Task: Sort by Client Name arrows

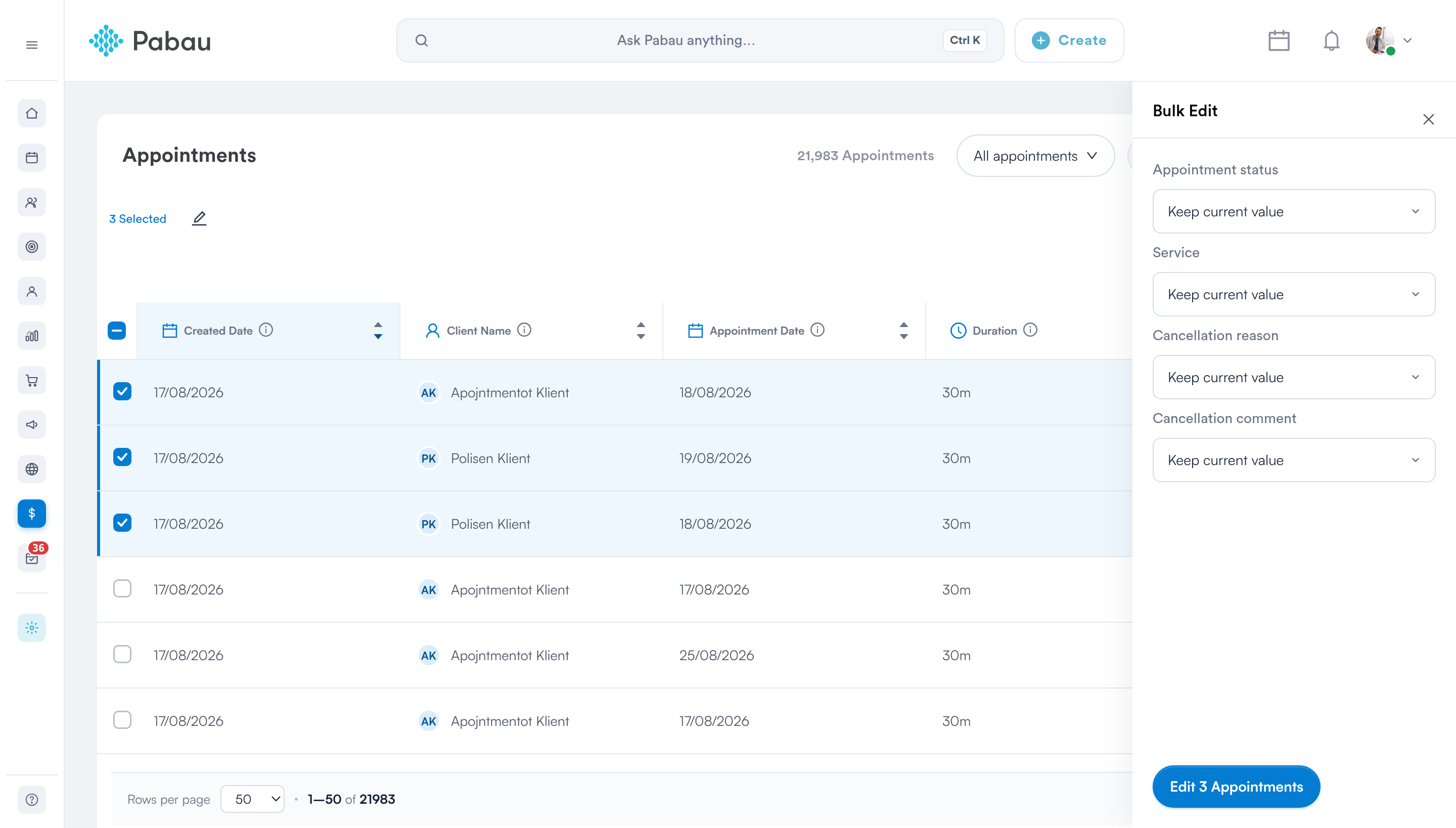Action: click(641, 331)
